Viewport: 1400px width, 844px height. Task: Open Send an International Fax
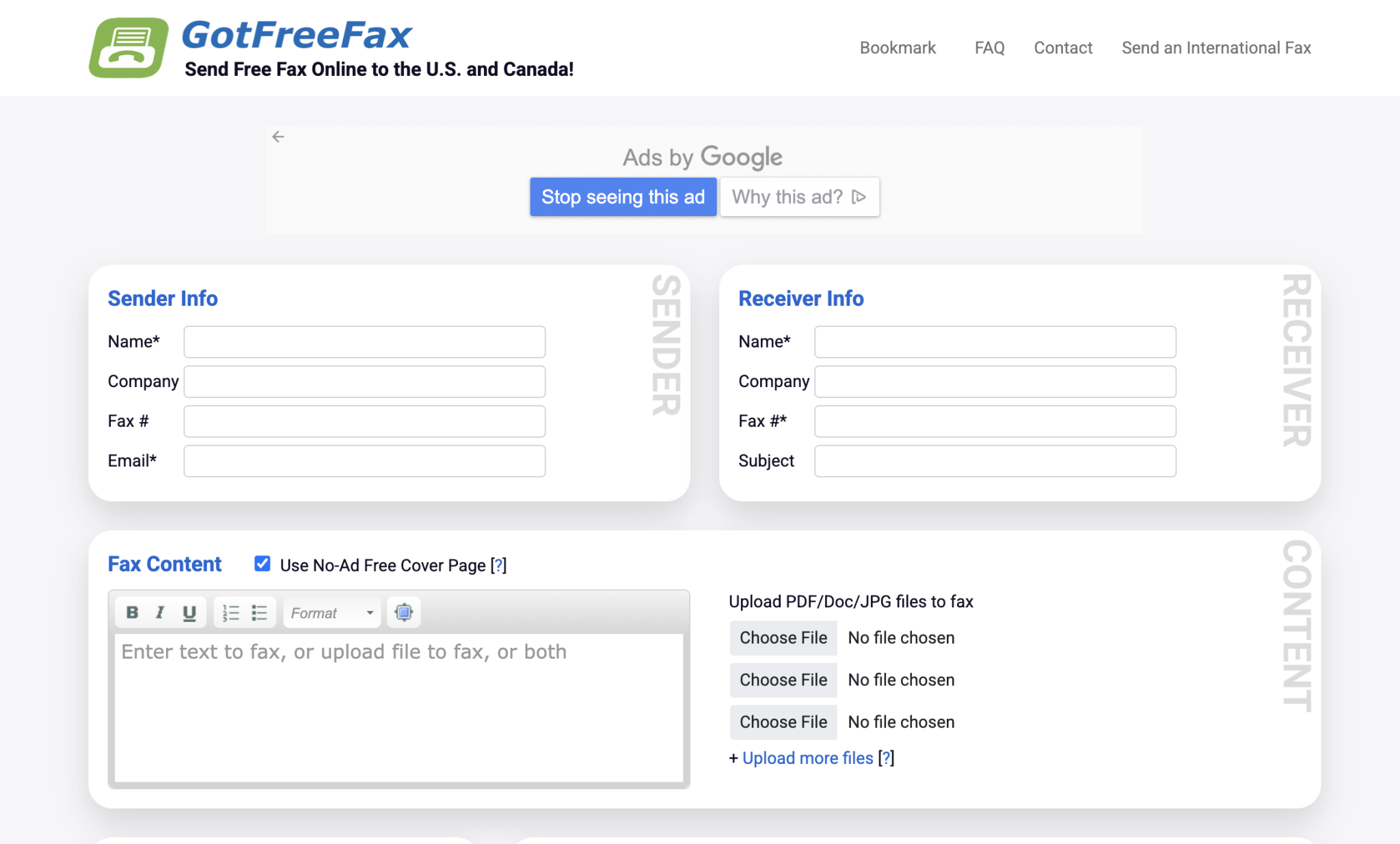(1215, 48)
